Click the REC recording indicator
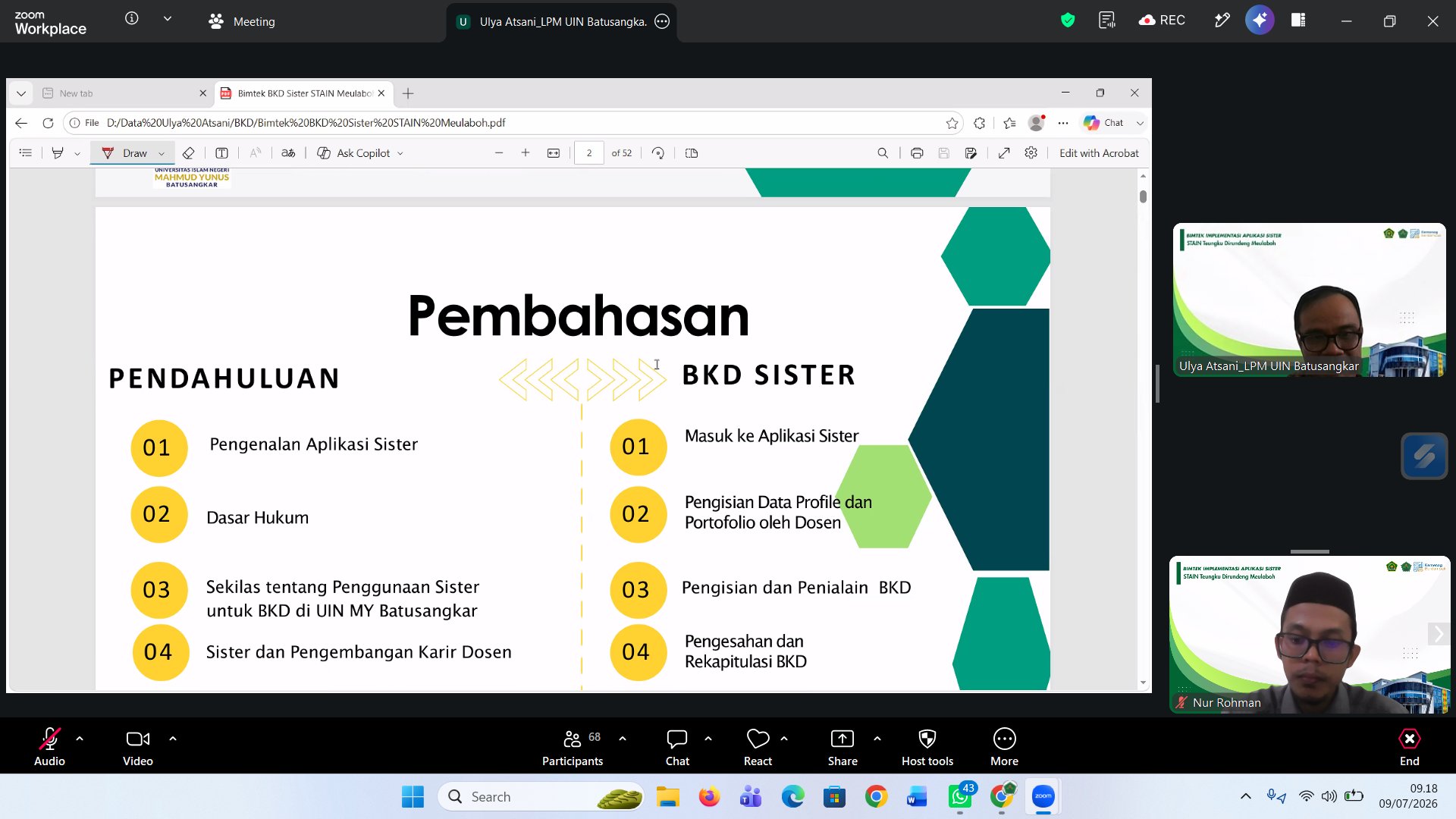Screen dimensions: 1456x819 (x=1162, y=20)
